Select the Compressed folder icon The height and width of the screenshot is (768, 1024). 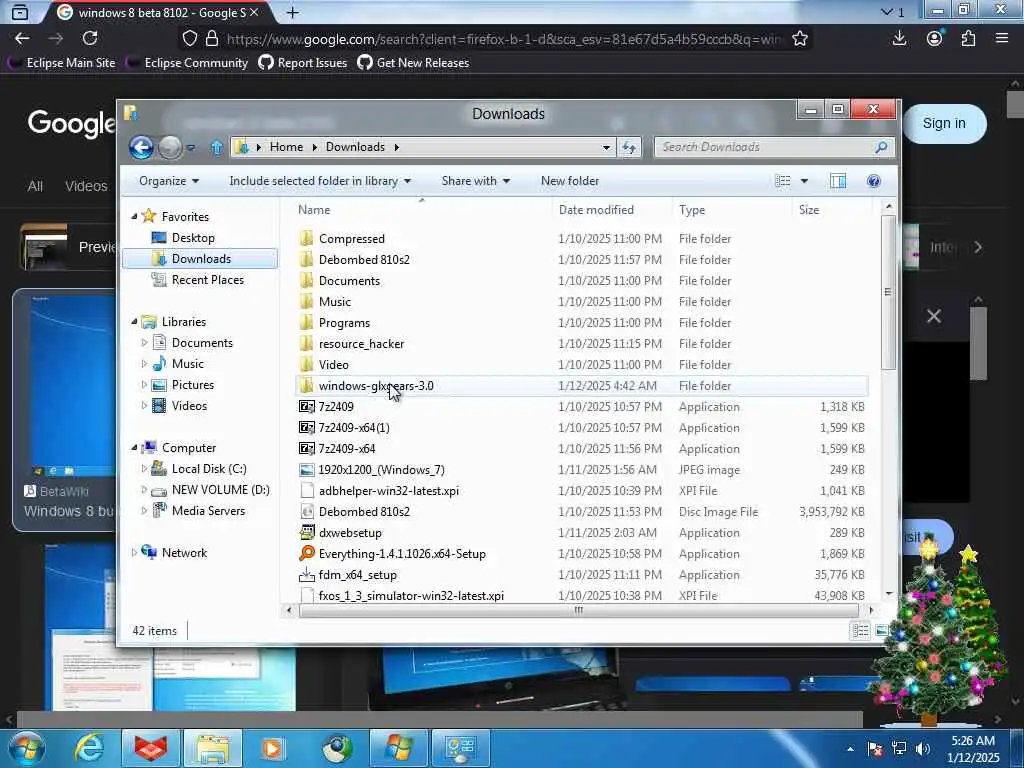[306, 238]
